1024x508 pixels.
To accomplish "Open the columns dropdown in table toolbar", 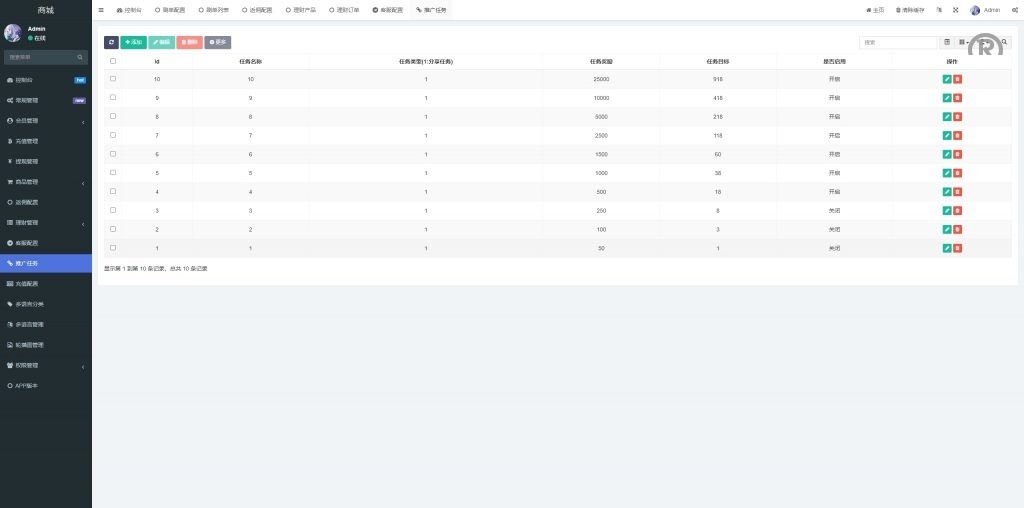I will tap(966, 42).
